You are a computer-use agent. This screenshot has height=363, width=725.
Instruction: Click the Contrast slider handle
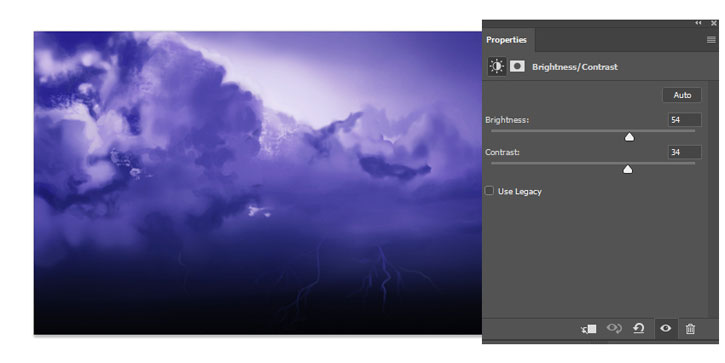coord(627,169)
